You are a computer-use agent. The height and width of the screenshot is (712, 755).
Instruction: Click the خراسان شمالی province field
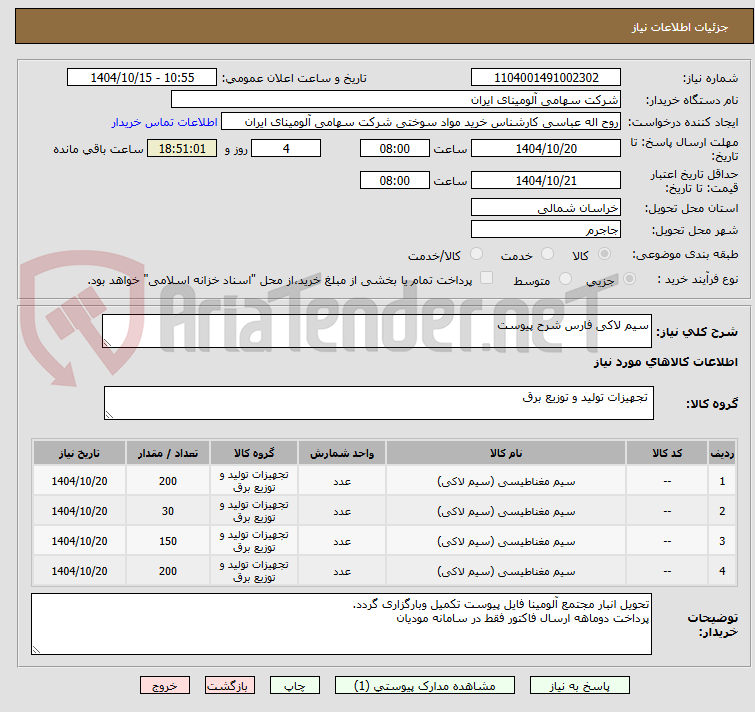point(546,207)
